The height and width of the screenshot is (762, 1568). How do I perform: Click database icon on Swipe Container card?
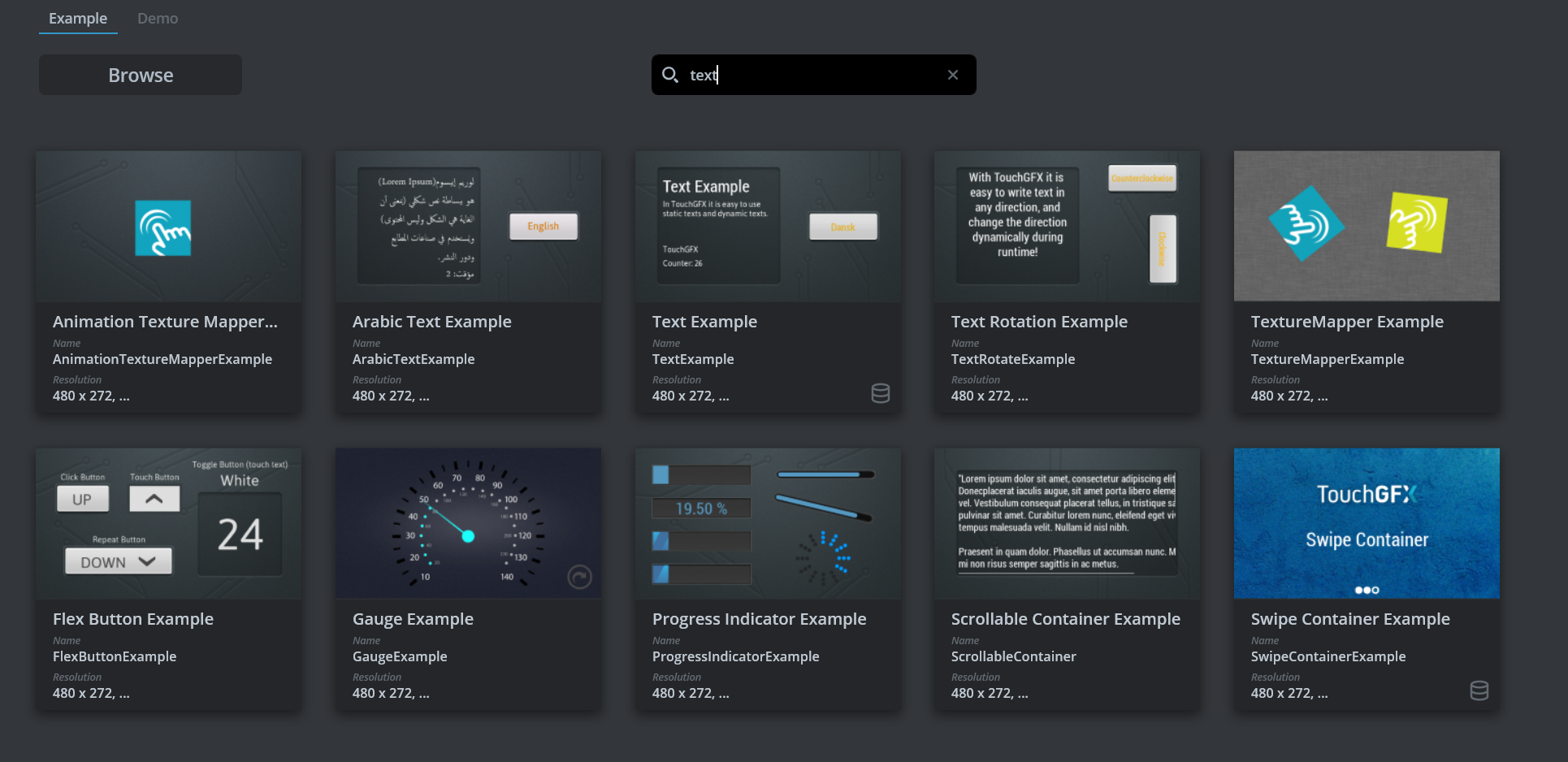point(1479,691)
